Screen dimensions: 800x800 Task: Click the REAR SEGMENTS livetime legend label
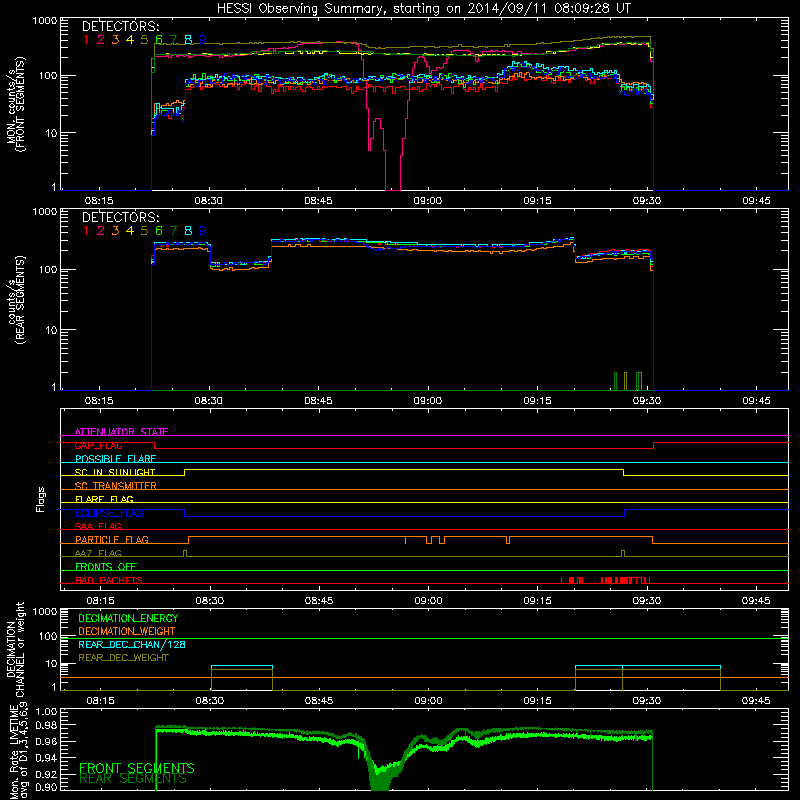click(133, 779)
